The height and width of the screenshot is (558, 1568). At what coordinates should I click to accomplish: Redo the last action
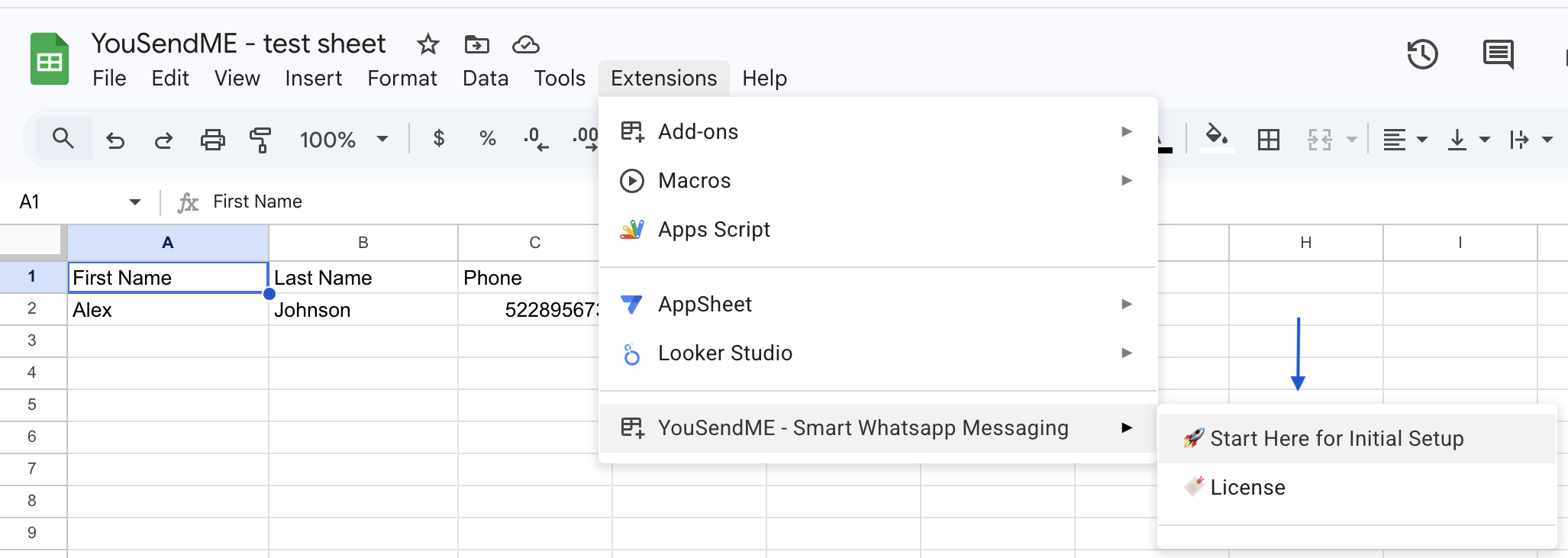pyautogui.click(x=163, y=140)
